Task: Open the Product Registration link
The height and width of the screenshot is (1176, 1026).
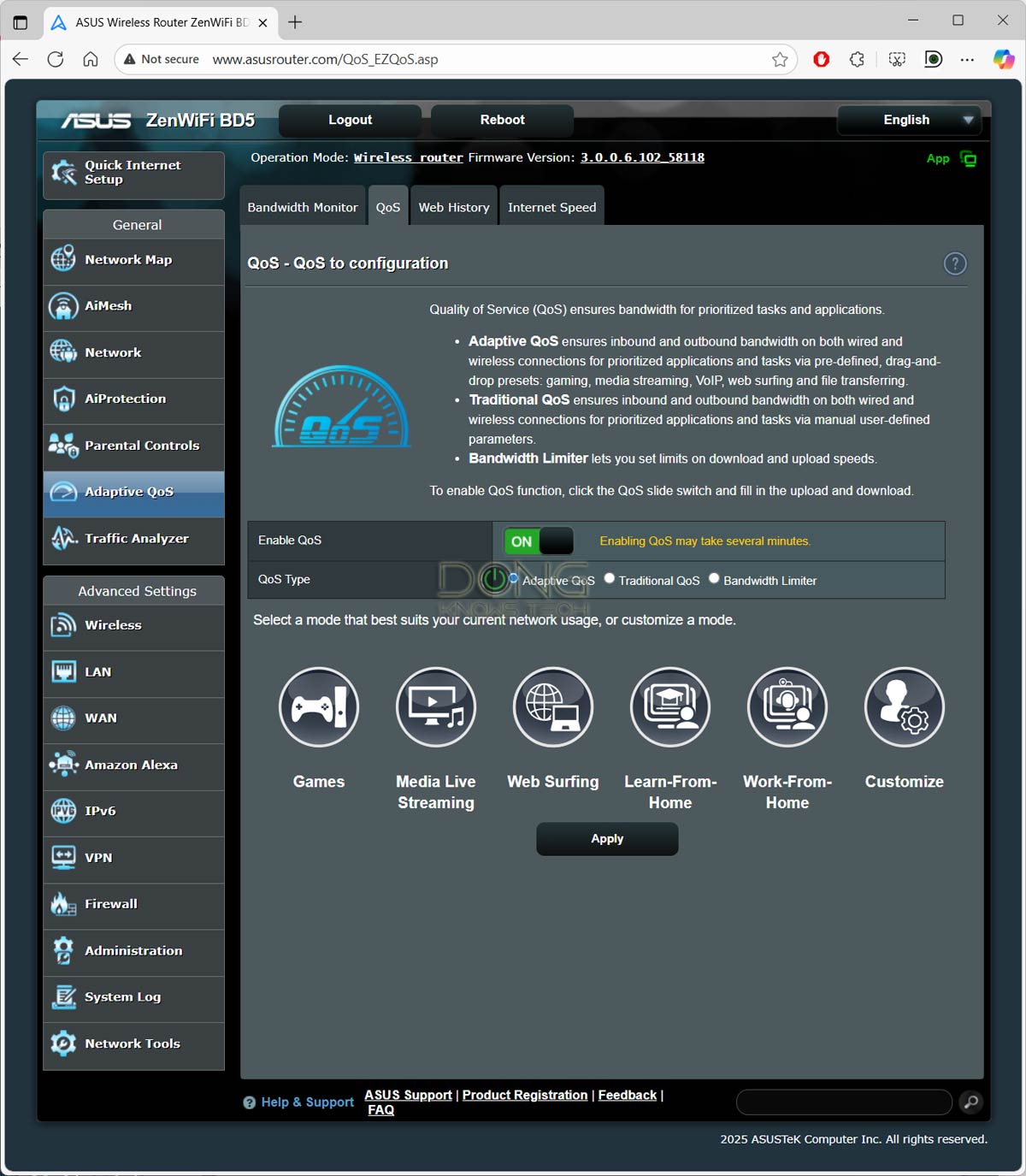Action: [525, 1095]
